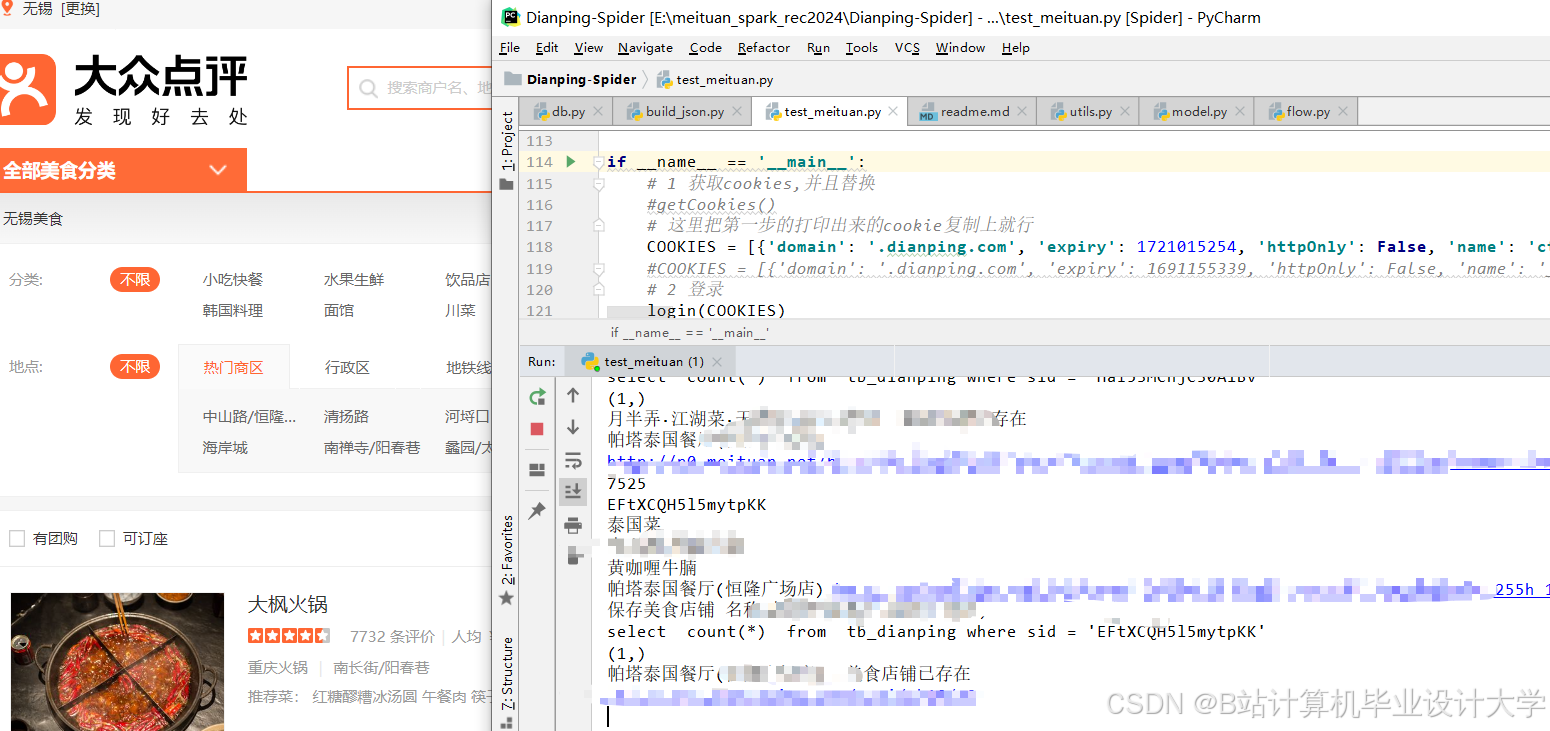The width and height of the screenshot is (1550, 731).
Task: Switch to 行政区 location tab
Action: [x=347, y=368]
